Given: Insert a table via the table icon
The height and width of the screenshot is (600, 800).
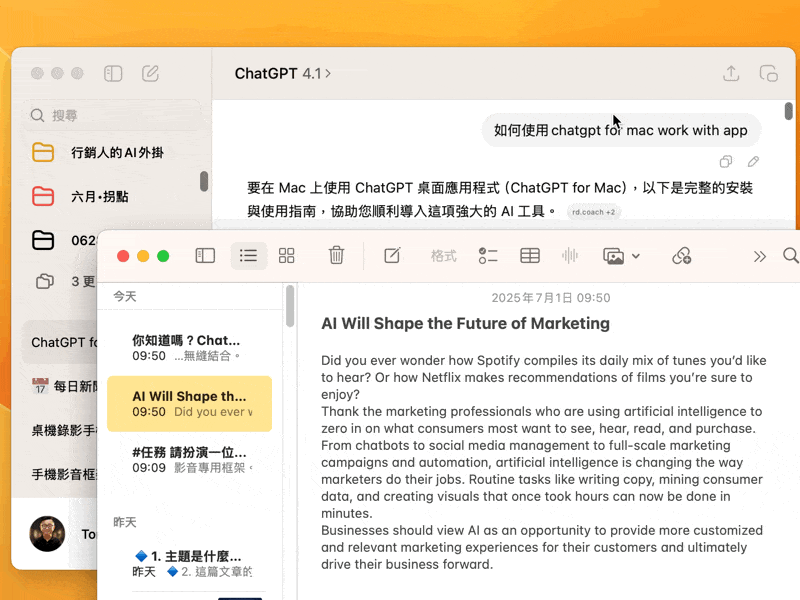Looking at the screenshot, I should (x=530, y=256).
